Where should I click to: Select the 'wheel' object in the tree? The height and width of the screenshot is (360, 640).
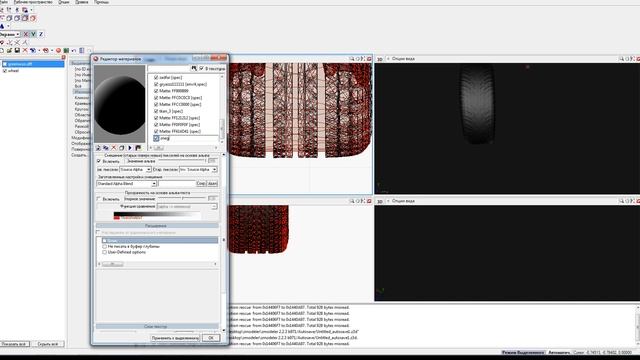[13, 71]
